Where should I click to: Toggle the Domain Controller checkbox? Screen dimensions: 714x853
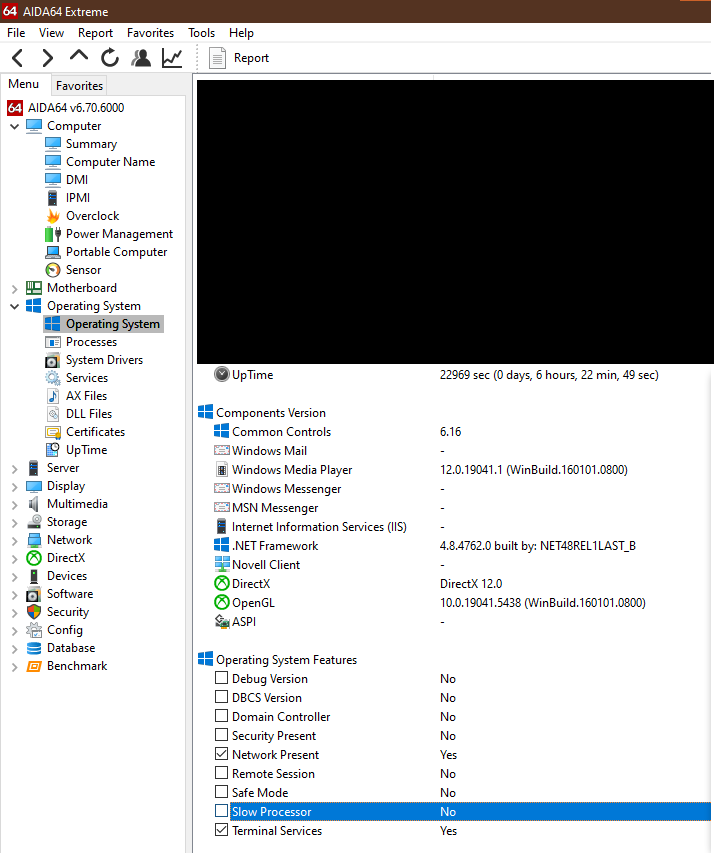point(221,716)
